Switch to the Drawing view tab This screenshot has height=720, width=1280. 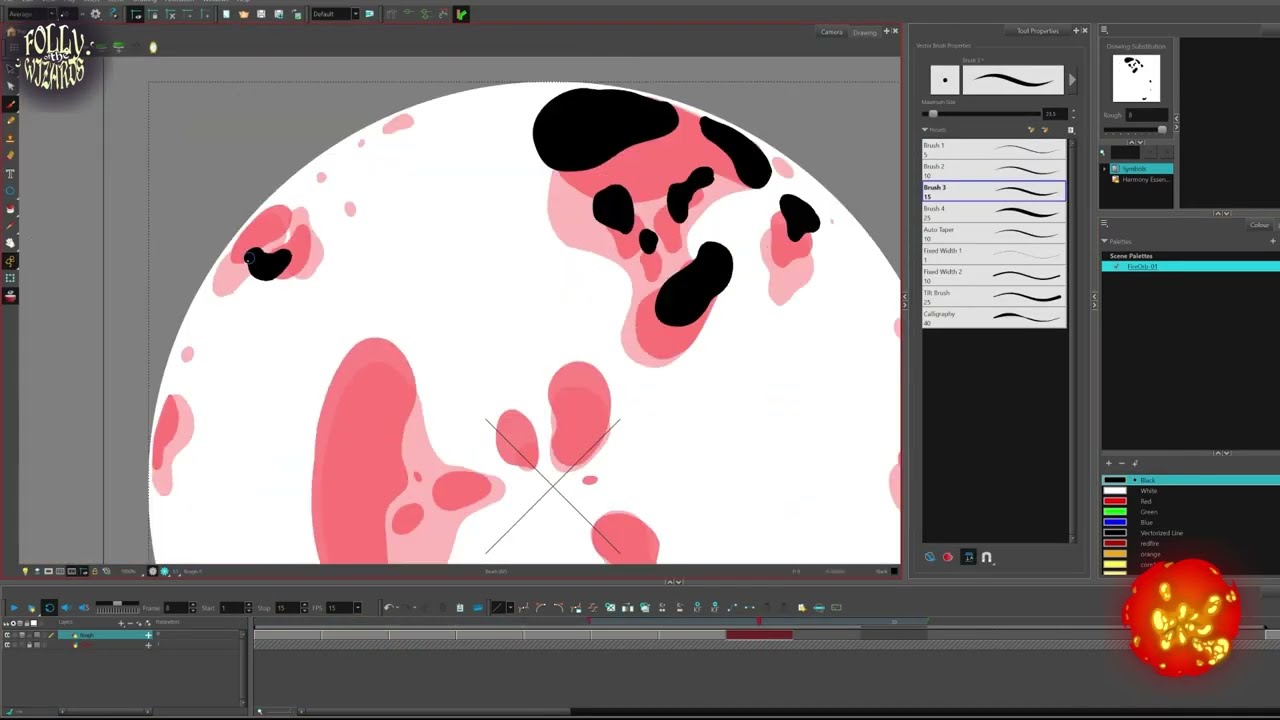tap(865, 32)
